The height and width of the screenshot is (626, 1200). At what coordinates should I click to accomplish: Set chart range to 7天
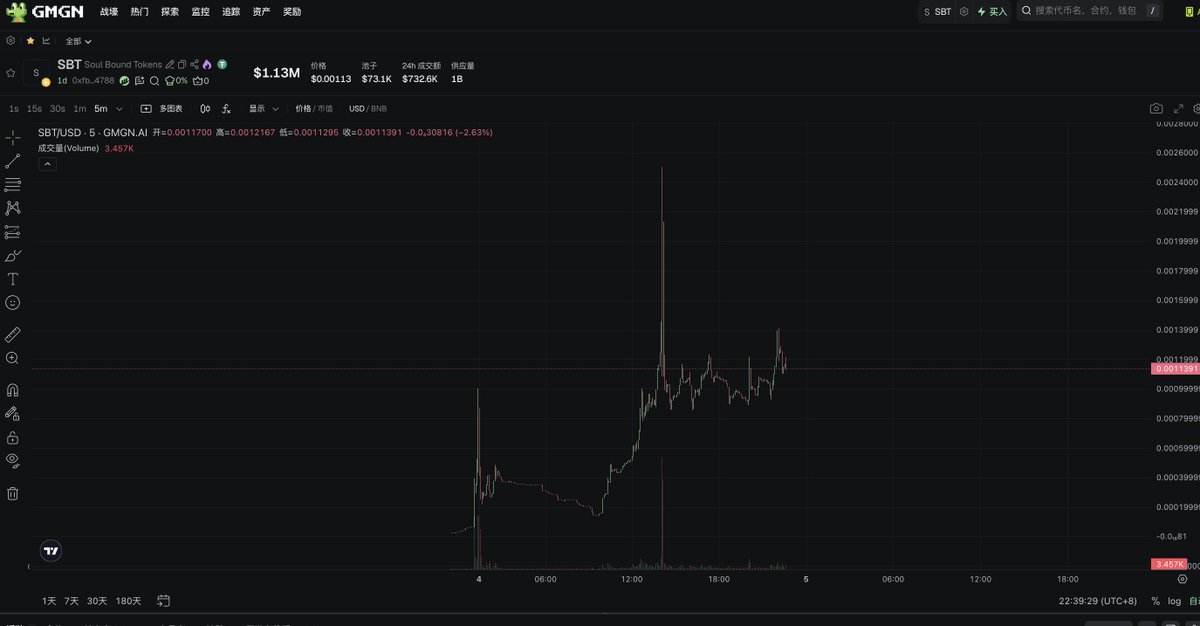71,601
